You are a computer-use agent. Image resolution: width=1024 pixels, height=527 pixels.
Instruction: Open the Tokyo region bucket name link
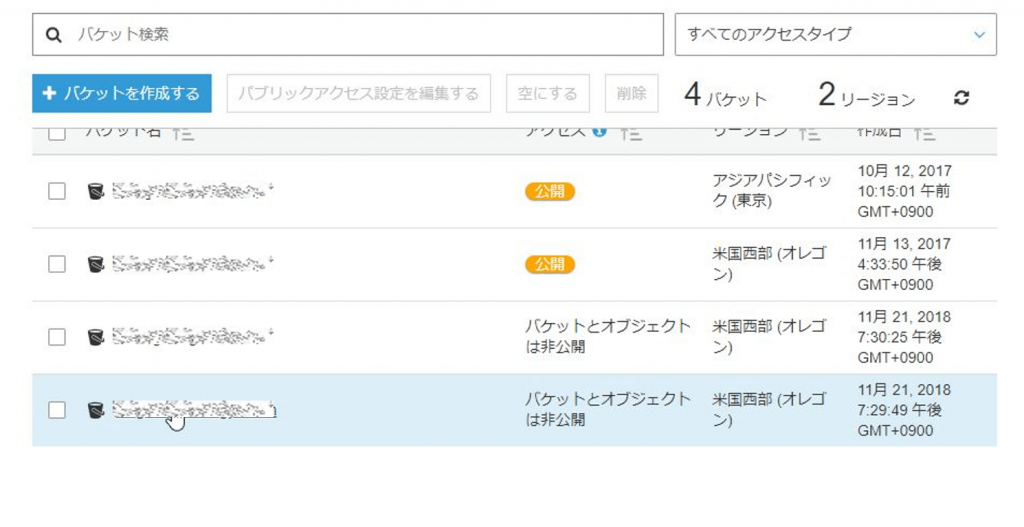(193, 191)
